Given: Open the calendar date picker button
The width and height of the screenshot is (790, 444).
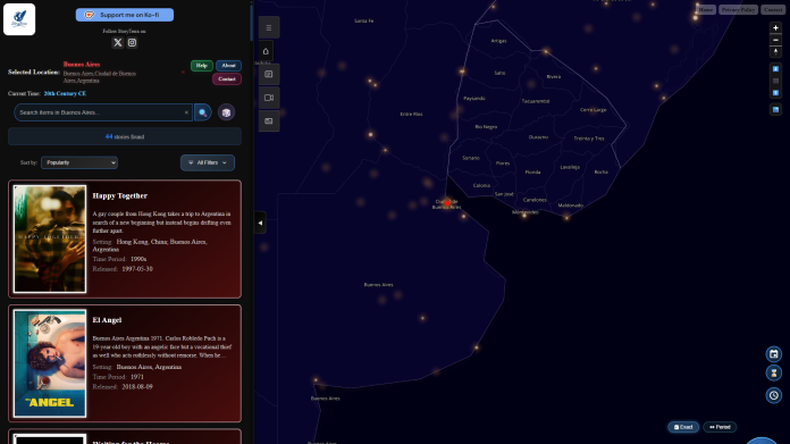Looking at the screenshot, I should click(x=774, y=354).
